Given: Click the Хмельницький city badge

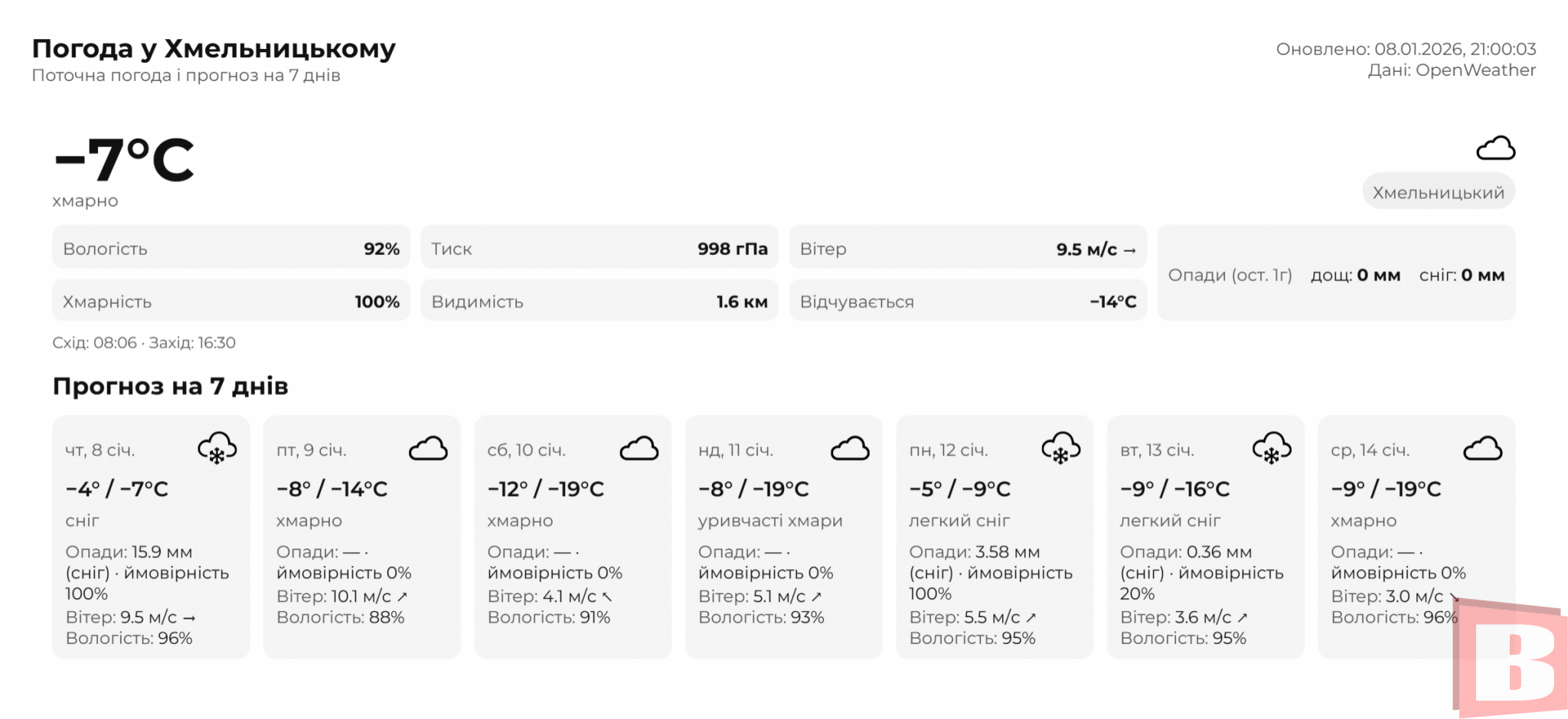Looking at the screenshot, I should pyautogui.click(x=1438, y=192).
